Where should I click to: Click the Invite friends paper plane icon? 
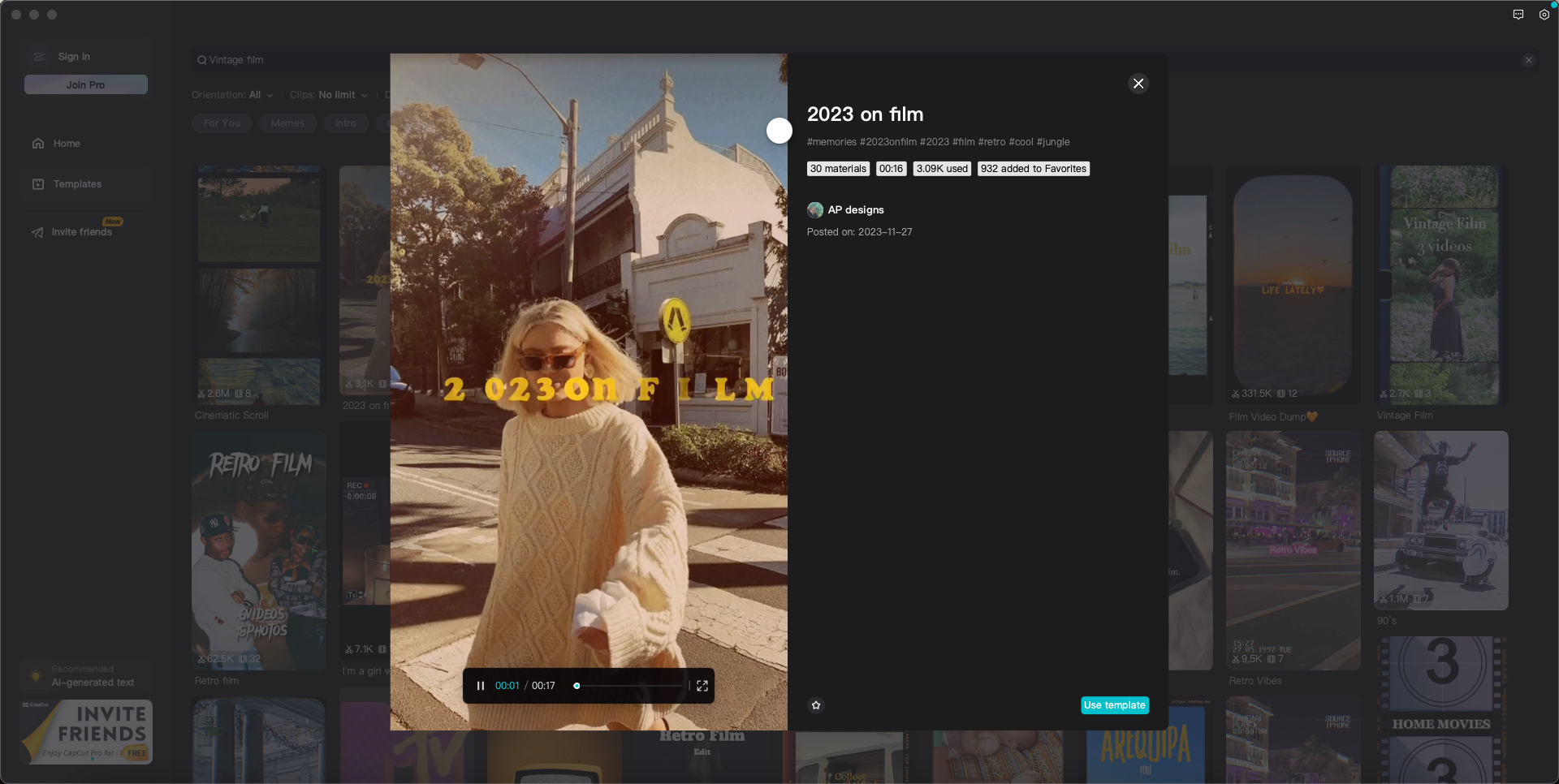[38, 233]
